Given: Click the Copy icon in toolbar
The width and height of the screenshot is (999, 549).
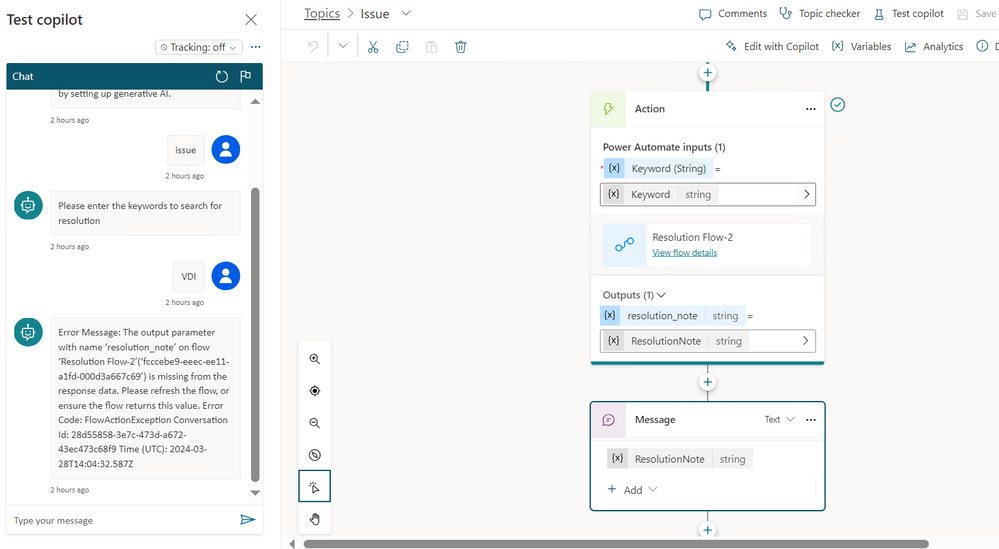Looking at the screenshot, I should pyautogui.click(x=402, y=46).
